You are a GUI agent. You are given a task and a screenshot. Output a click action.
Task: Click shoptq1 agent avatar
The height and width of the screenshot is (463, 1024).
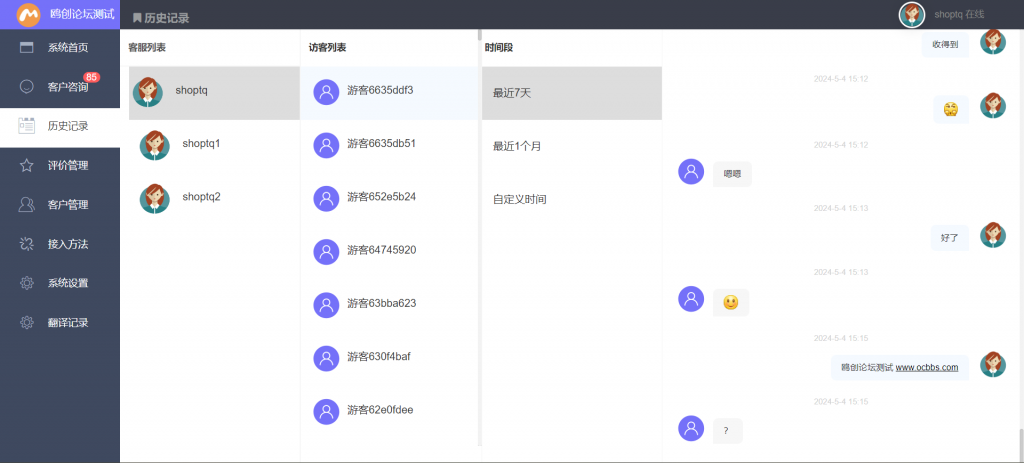click(x=155, y=145)
